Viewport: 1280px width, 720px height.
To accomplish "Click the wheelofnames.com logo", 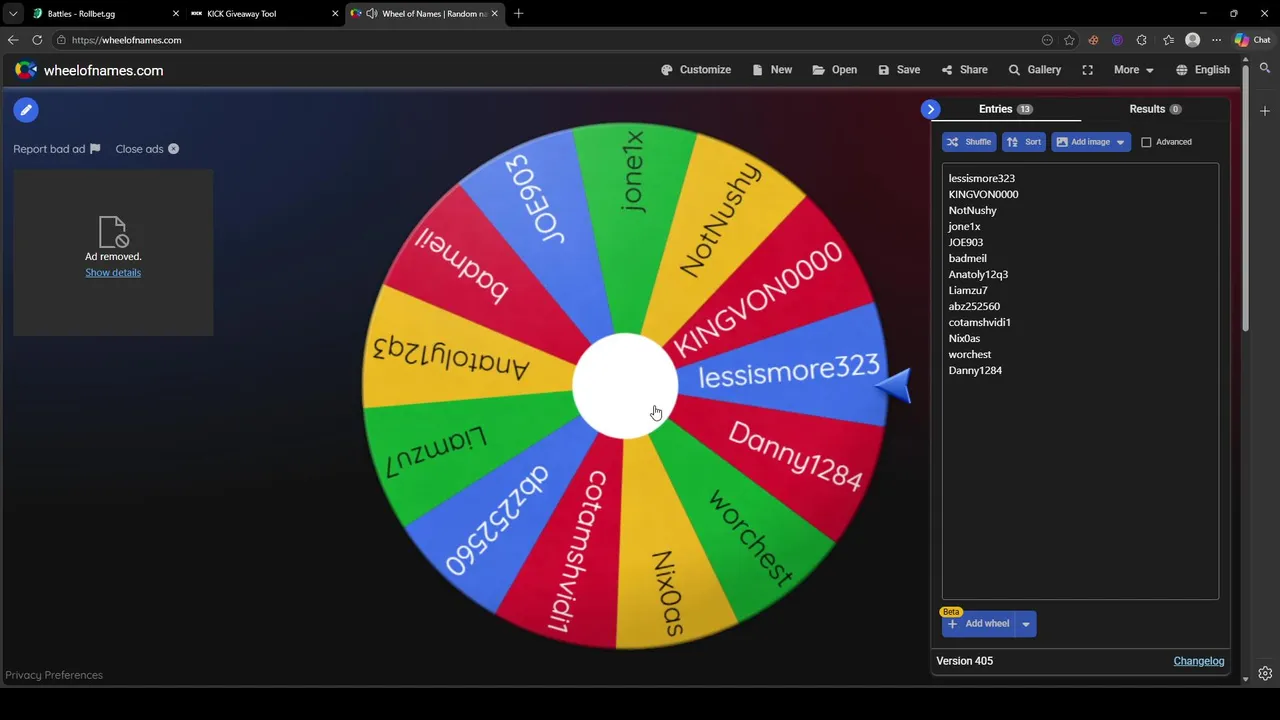I will [89, 70].
